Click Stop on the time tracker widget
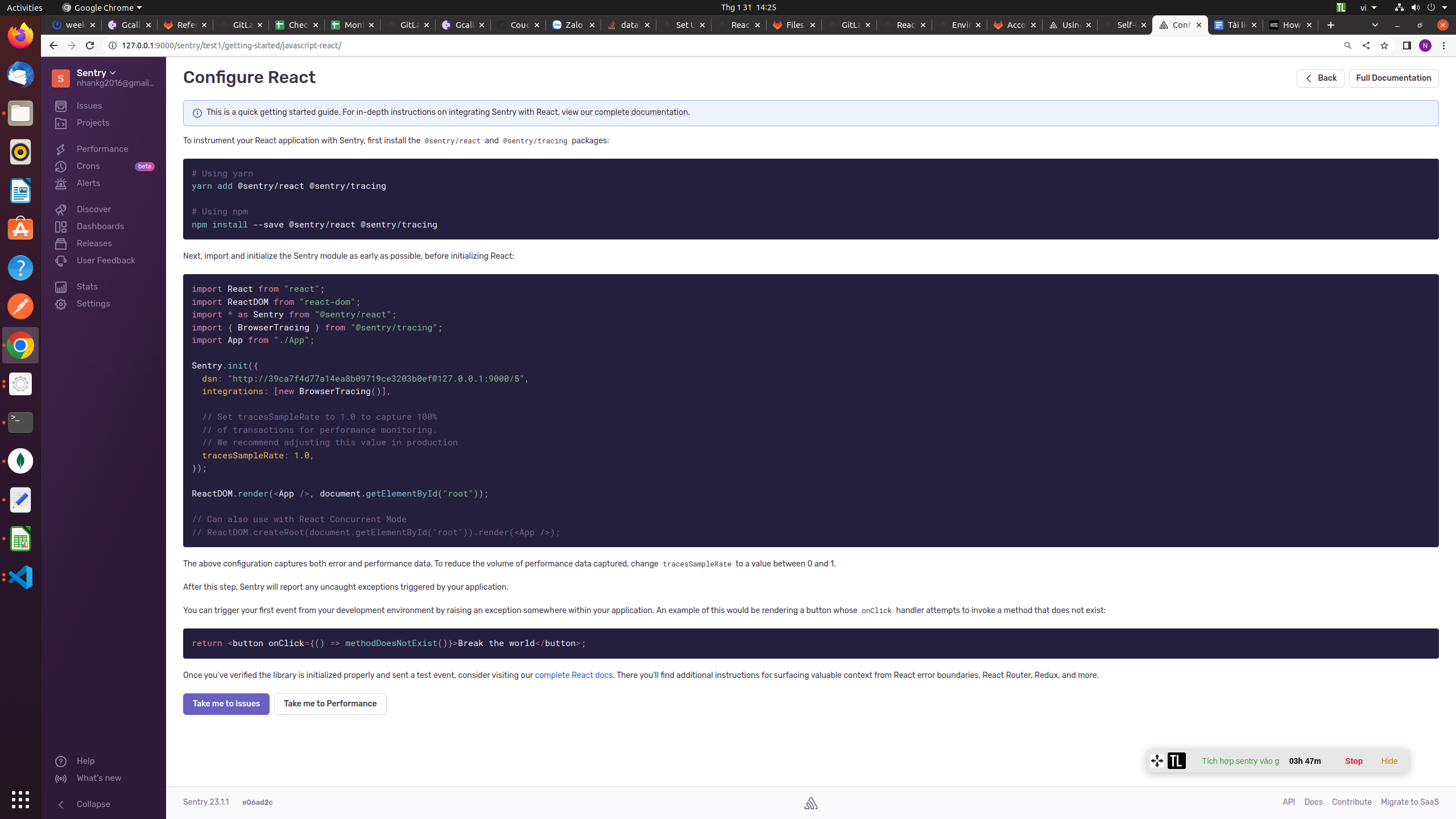The height and width of the screenshot is (819, 1456). pos(1354,761)
